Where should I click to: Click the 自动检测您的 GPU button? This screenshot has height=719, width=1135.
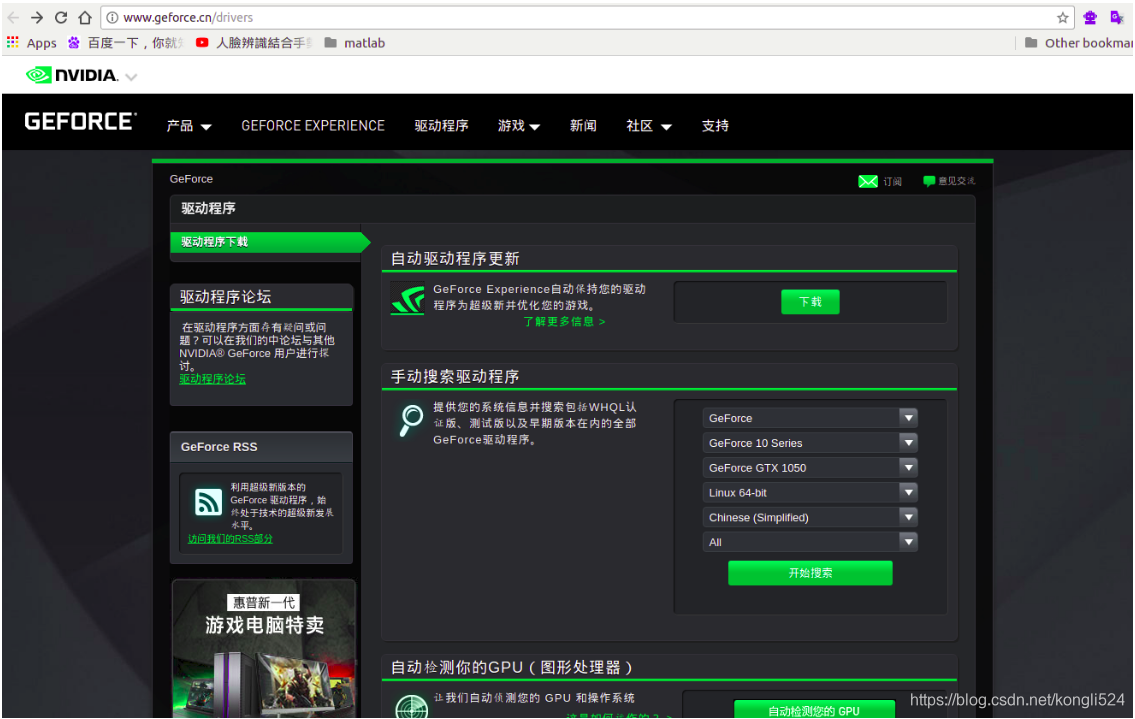[814, 709]
